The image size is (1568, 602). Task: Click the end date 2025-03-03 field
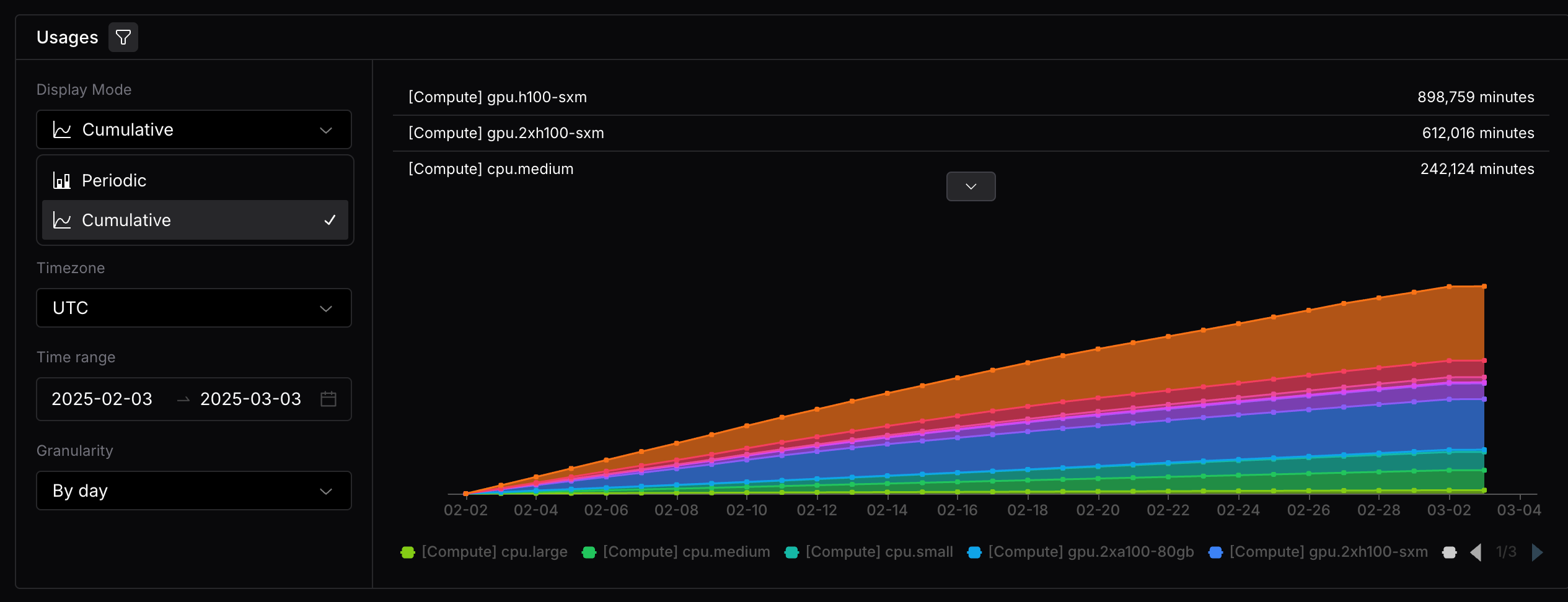coord(250,399)
